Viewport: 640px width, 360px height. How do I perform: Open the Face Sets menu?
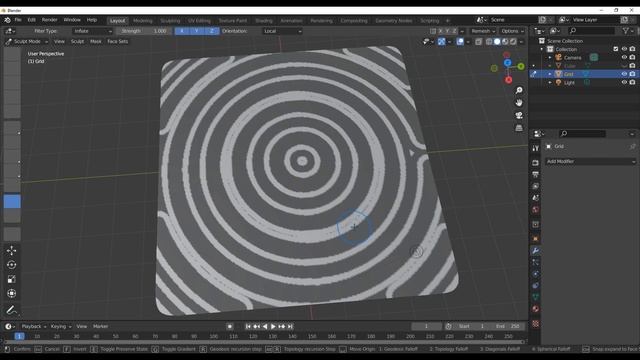pyautogui.click(x=118, y=42)
